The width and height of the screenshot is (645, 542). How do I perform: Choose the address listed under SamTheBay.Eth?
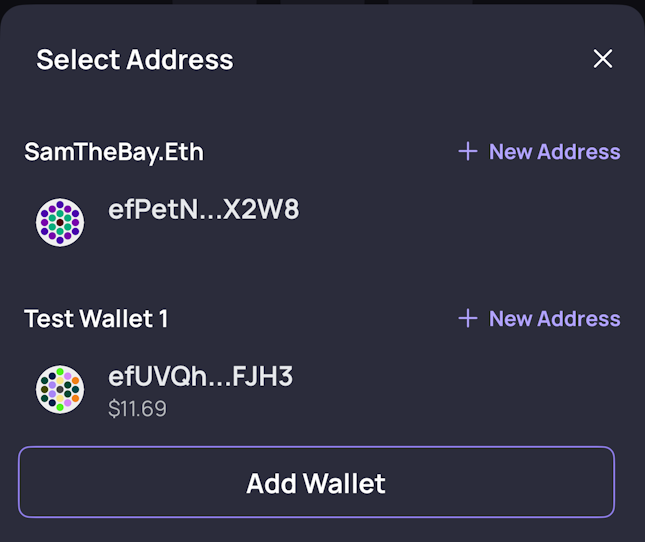204,212
